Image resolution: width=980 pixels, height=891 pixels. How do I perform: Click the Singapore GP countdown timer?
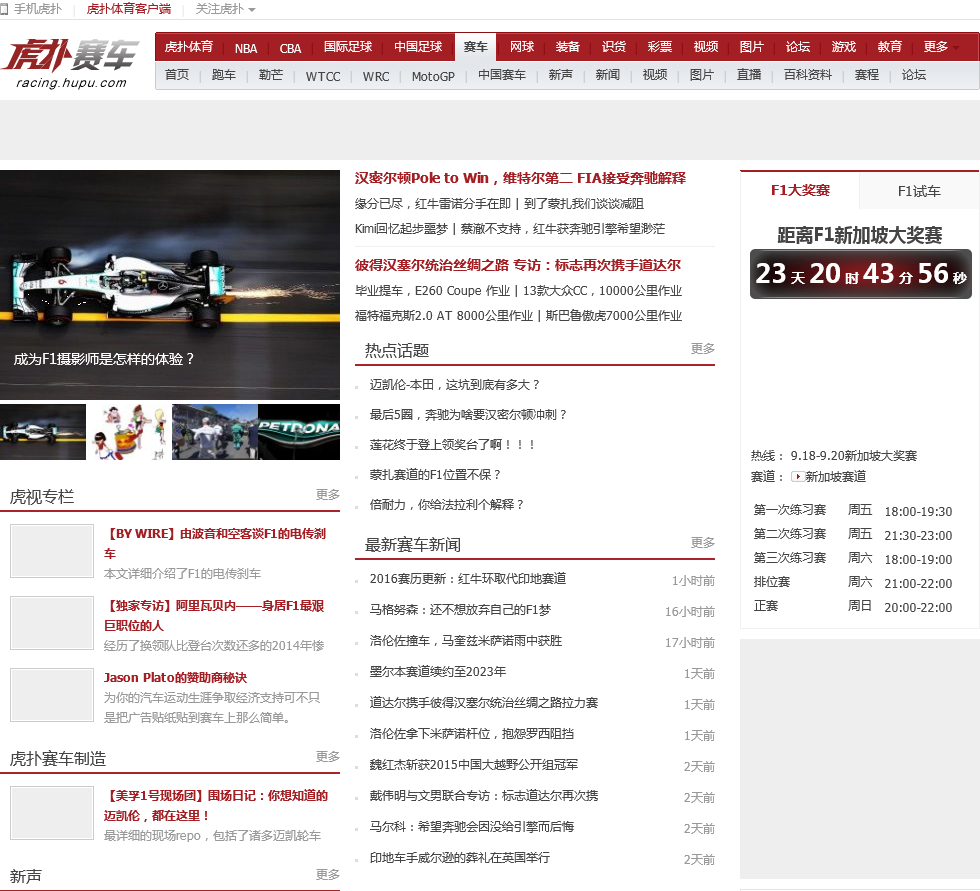861,274
